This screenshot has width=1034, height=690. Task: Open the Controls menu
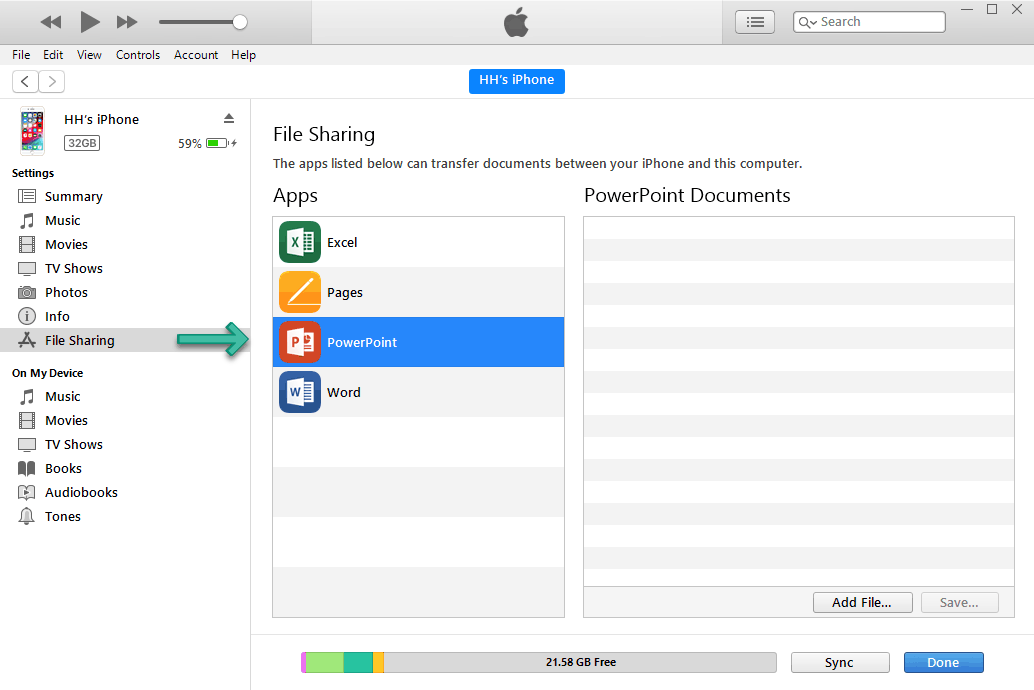click(x=138, y=55)
